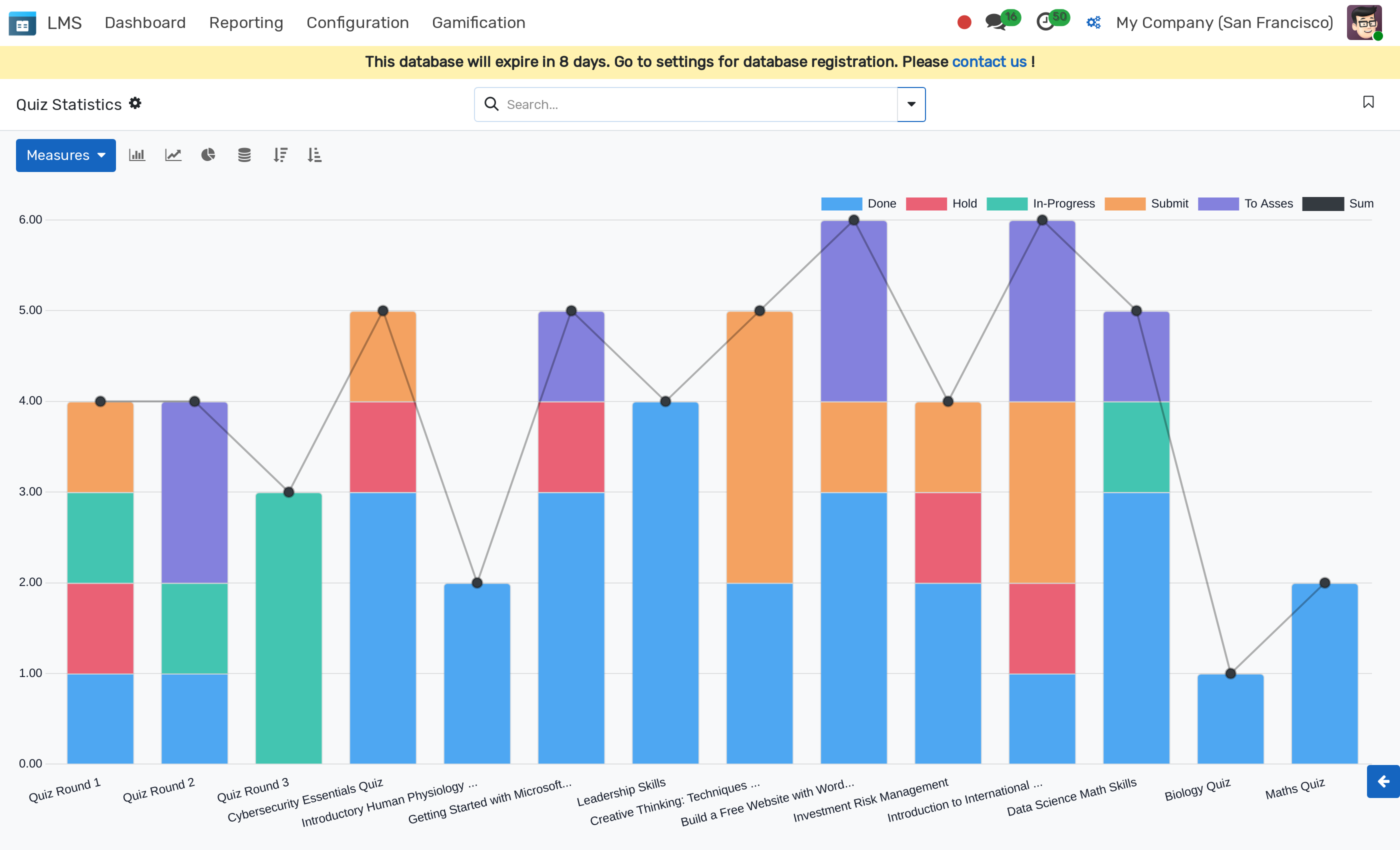Click the Biology Quiz bar
1400x850 pixels.
(1230, 719)
